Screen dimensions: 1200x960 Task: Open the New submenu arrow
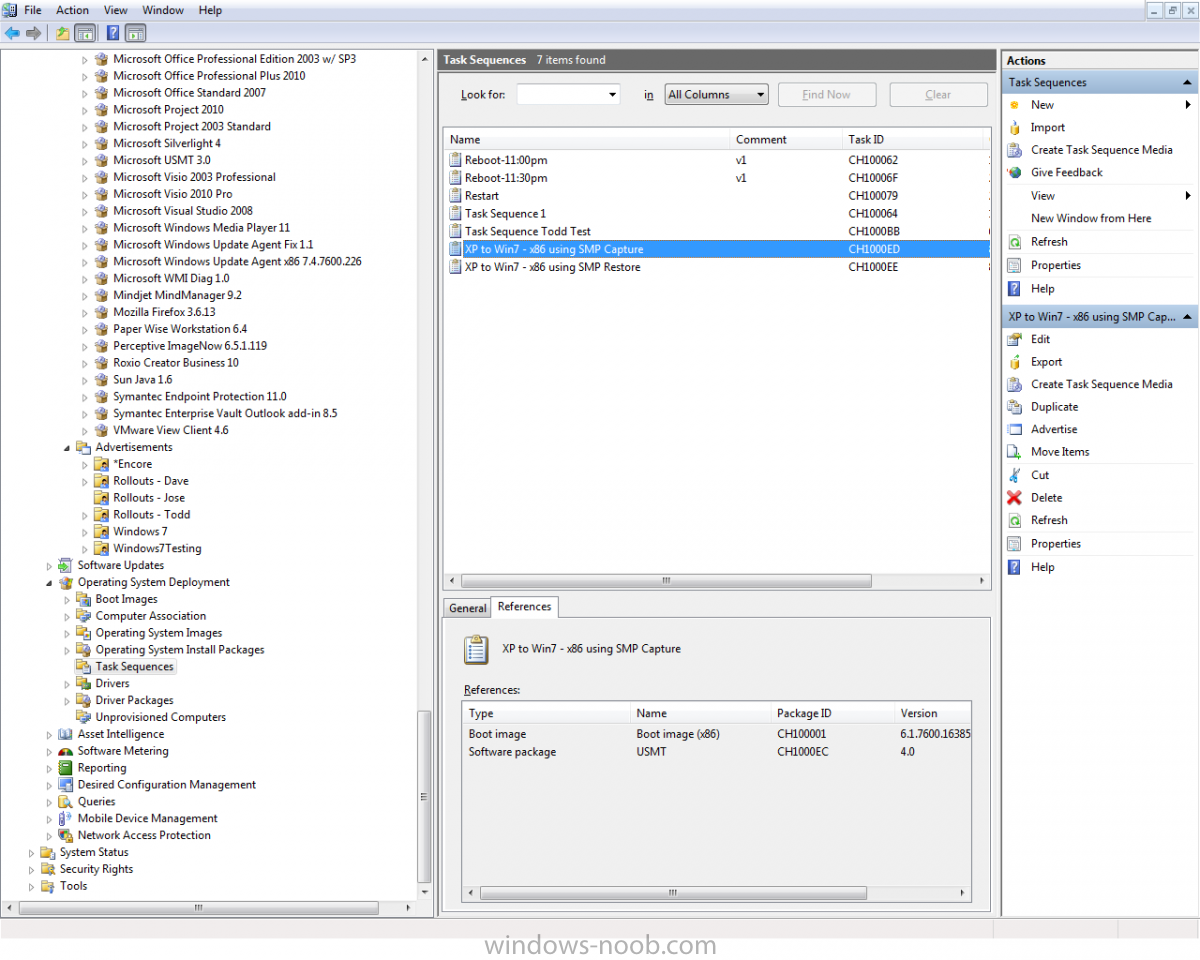[x=1188, y=105]
